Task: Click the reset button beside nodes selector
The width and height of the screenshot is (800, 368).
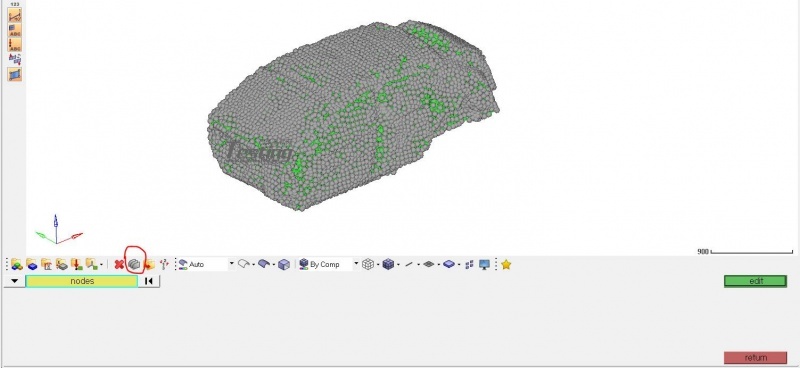Action: click(149, 281)
